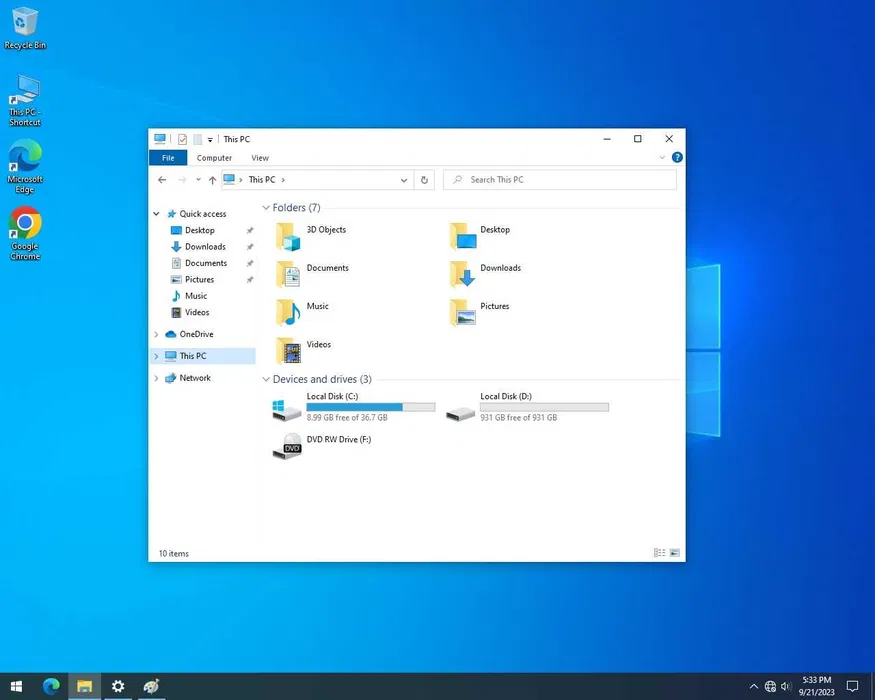875x700 pixels.
Task: Open Explorer Help question mark icon
Action: point(677,157)
